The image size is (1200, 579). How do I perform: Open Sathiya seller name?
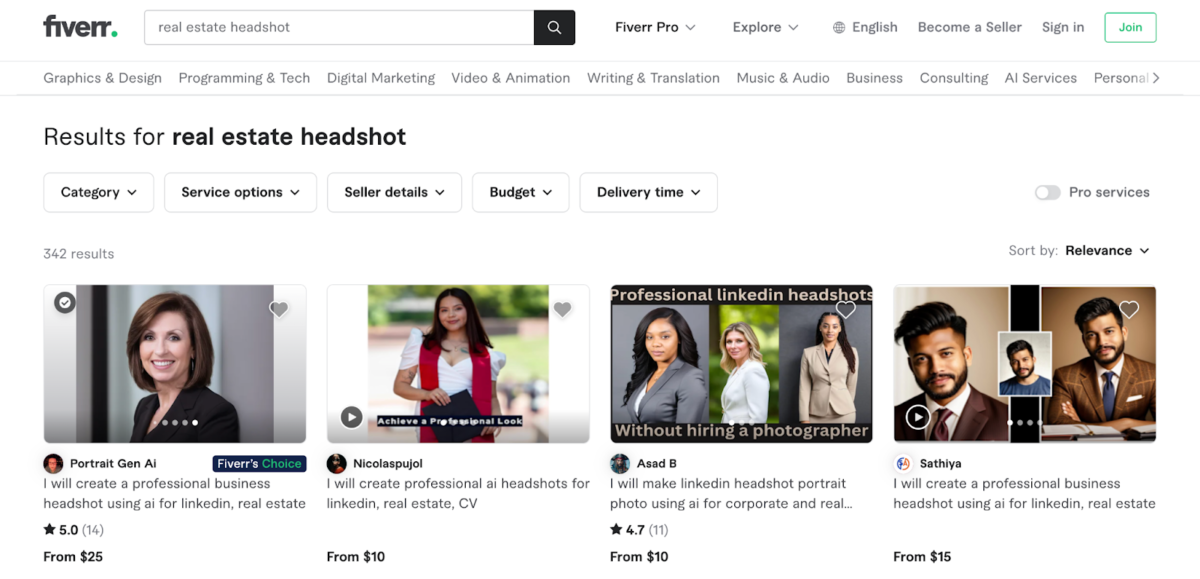pyautogui.click(x=940, y=464)
